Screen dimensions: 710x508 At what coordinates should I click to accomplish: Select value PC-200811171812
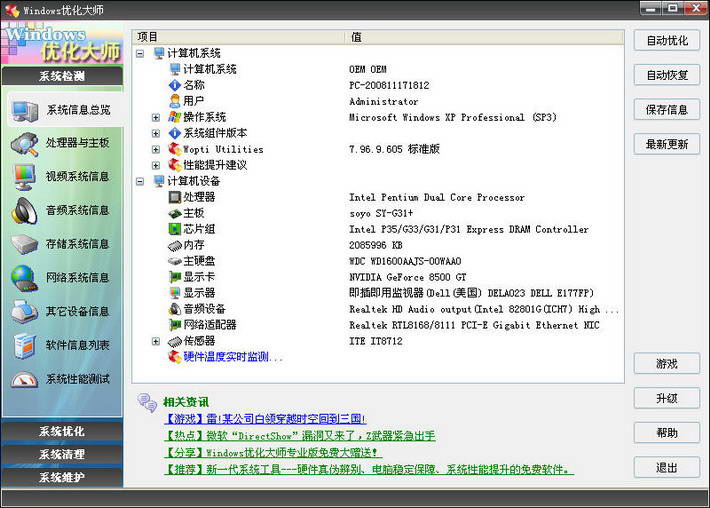coord(389,85)
